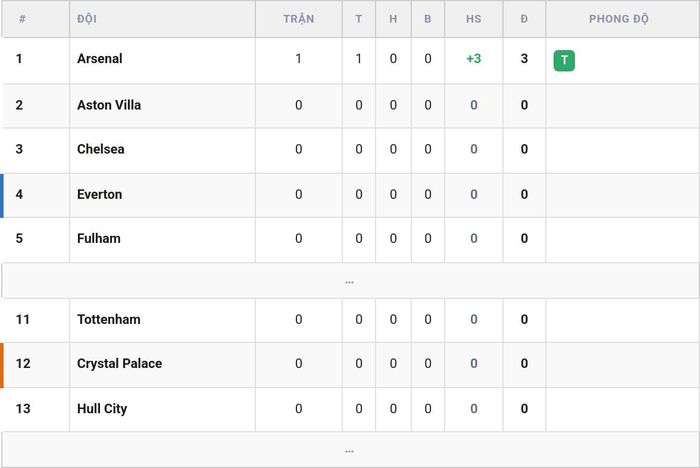Open the Tottenham team link
700x468 pixels.
[x=108, y=319]
